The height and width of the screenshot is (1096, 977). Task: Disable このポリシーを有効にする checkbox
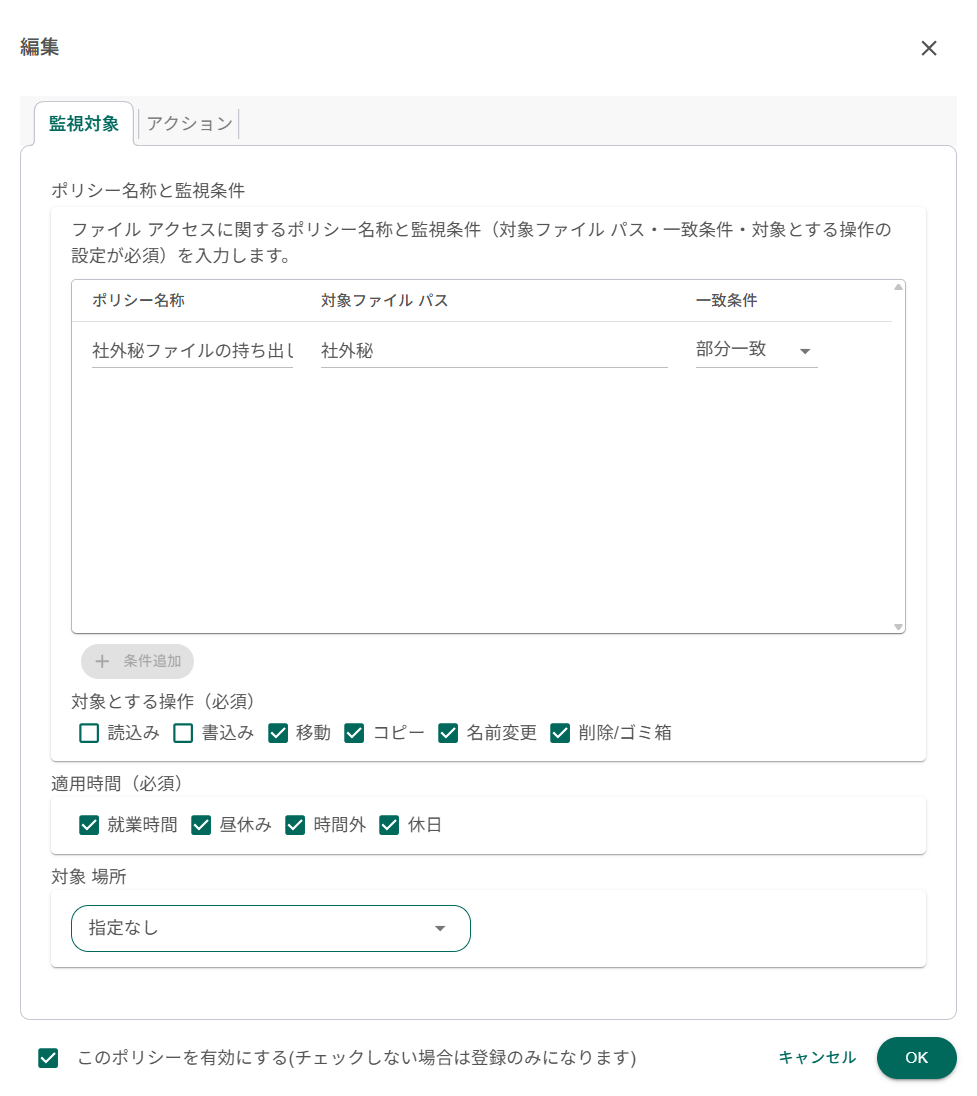point(48,1058)
